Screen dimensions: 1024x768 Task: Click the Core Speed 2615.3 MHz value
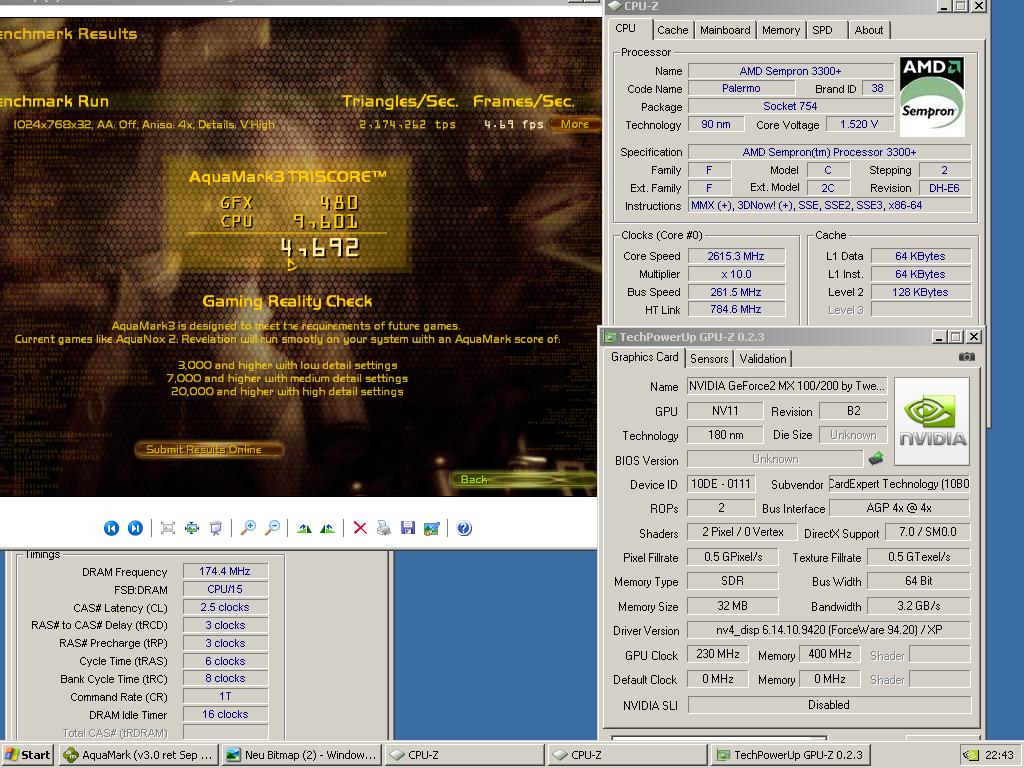click(736, 256)
